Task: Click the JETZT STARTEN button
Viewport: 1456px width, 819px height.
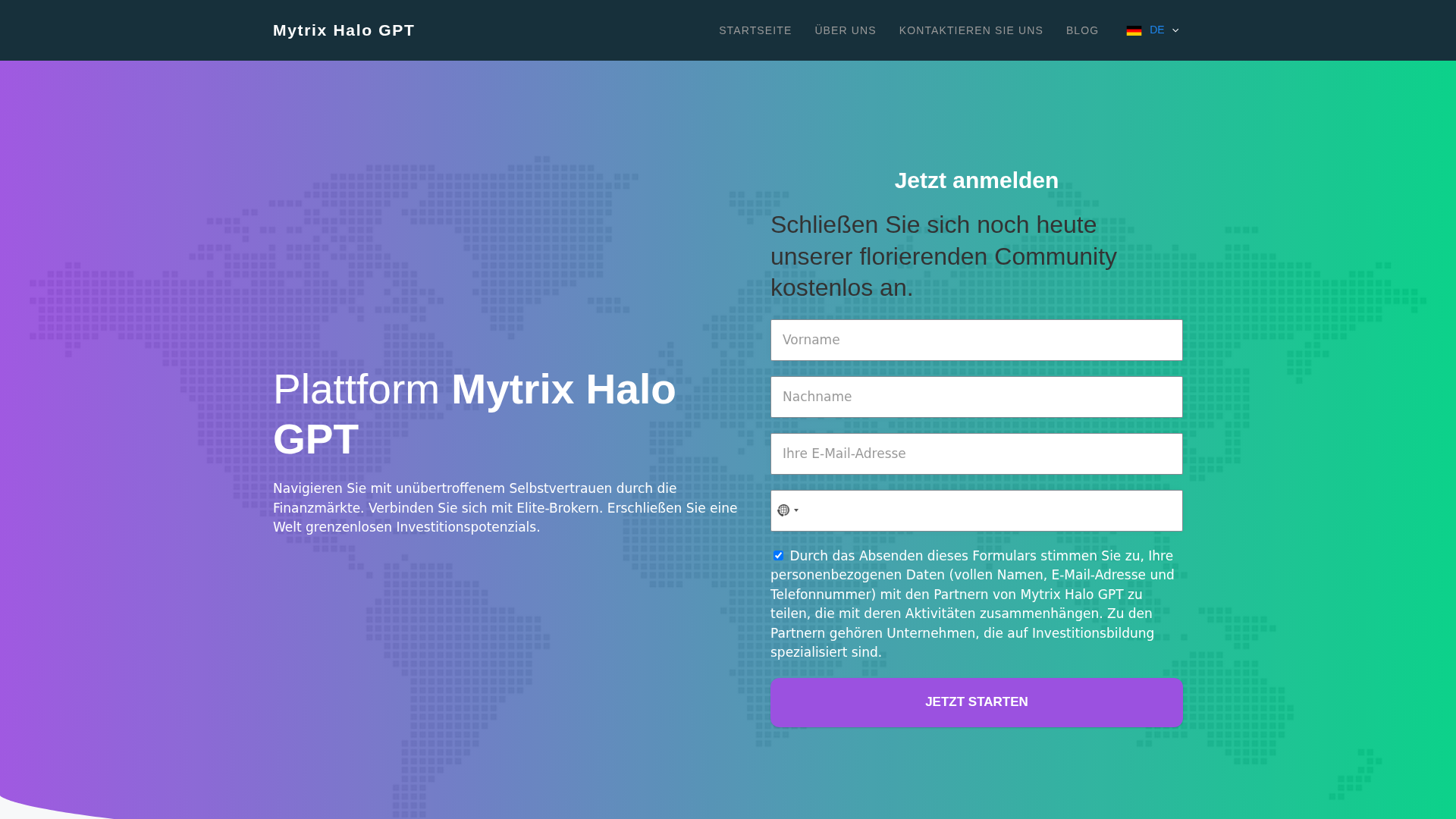Action: (977, 702)
